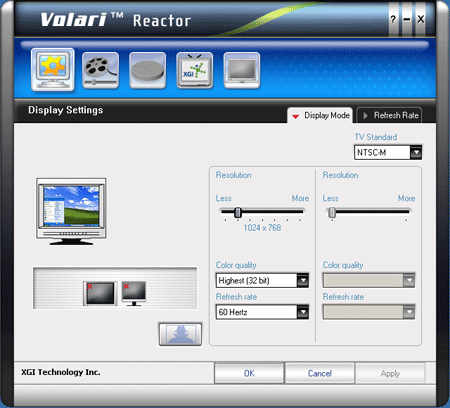Click the XGI Technology Inc. label
The image size is (450, 408).
click(x=61, y=372)
